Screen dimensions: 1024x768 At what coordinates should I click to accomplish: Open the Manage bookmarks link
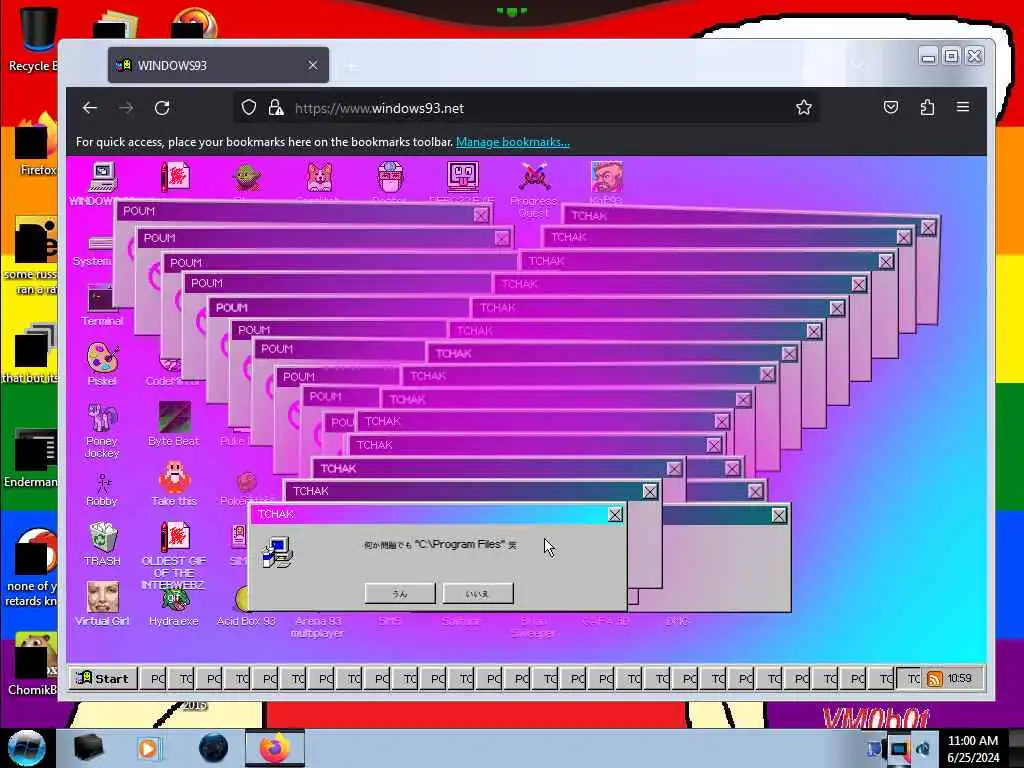(513, 142)
